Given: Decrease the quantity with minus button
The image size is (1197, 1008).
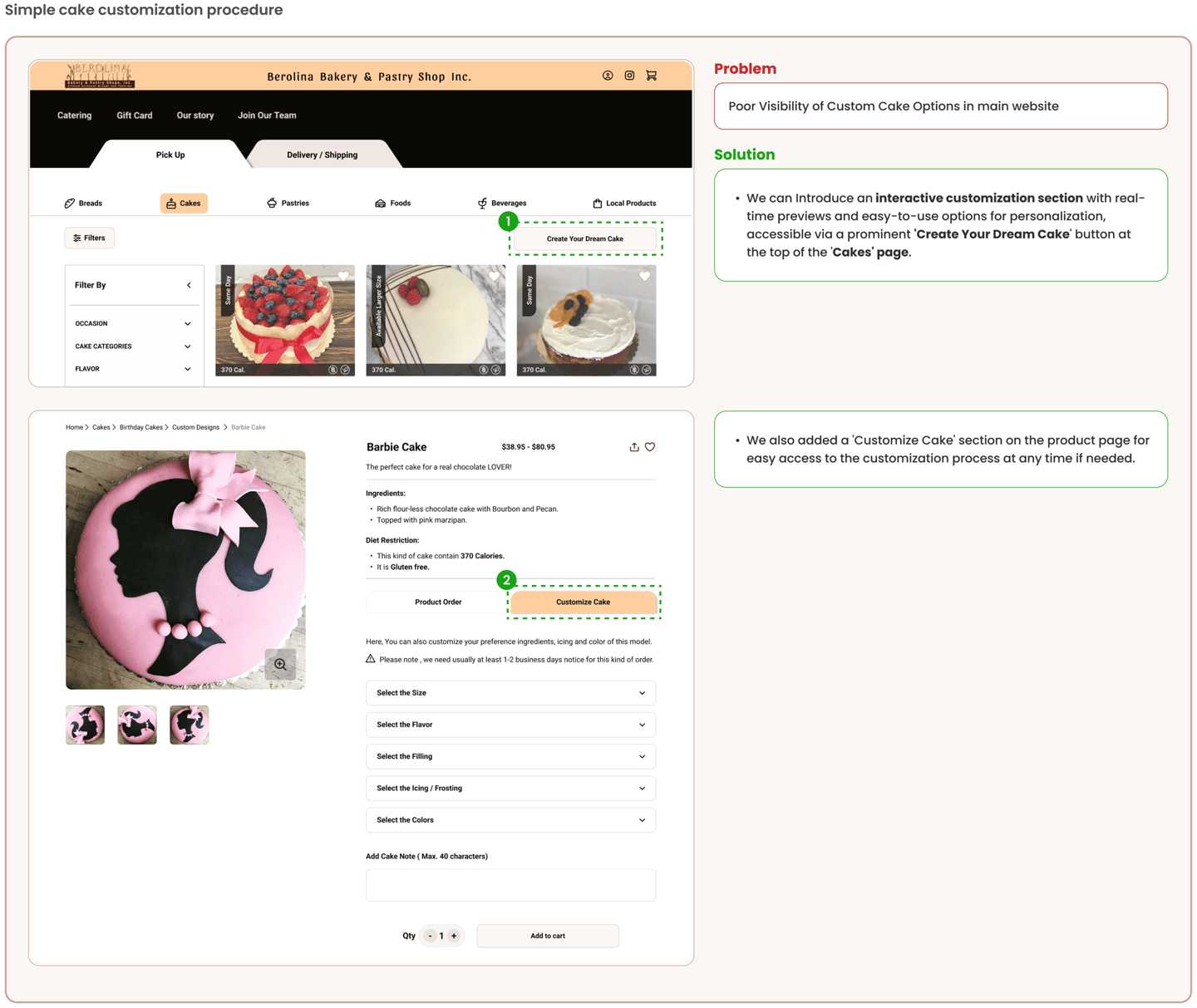Looking at the screenshot, I should pyautogui.click(x=430, y=936).
